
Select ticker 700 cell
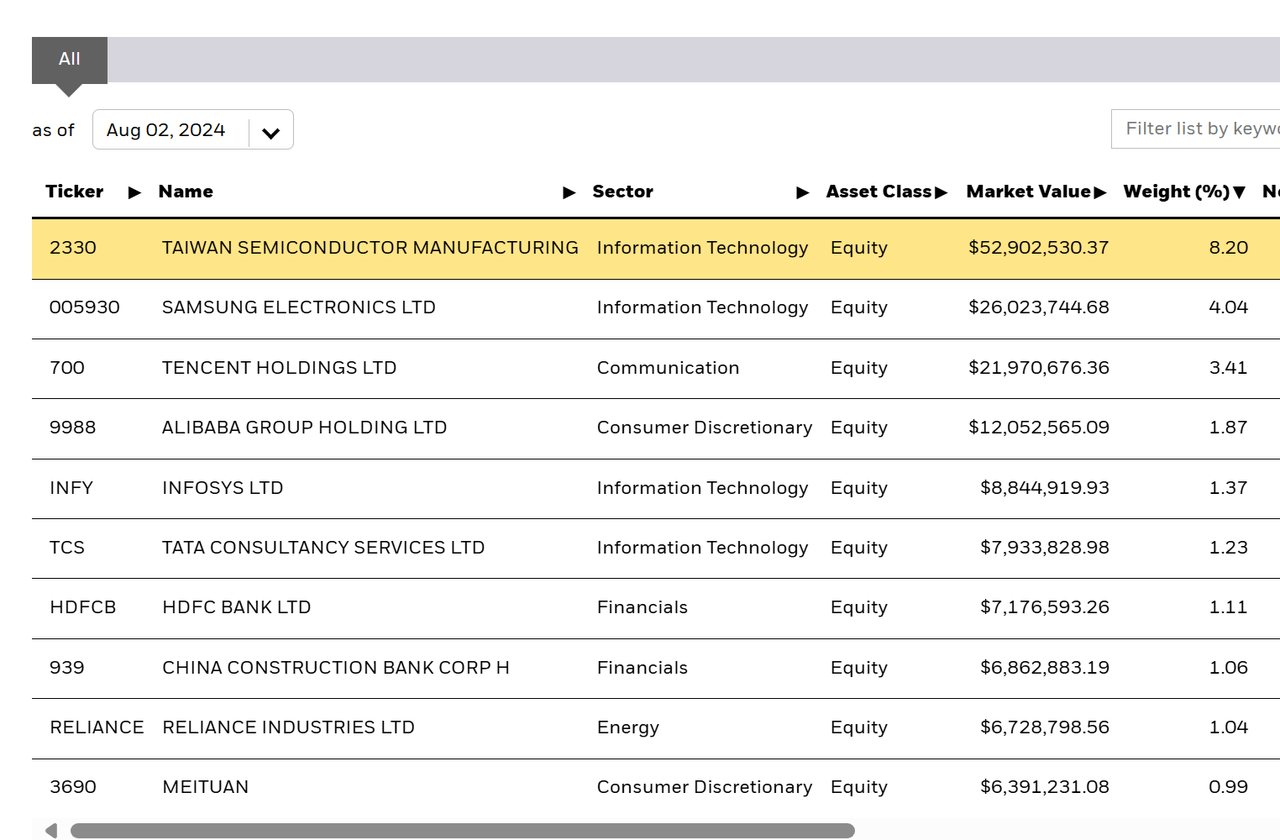coord(67,367)
